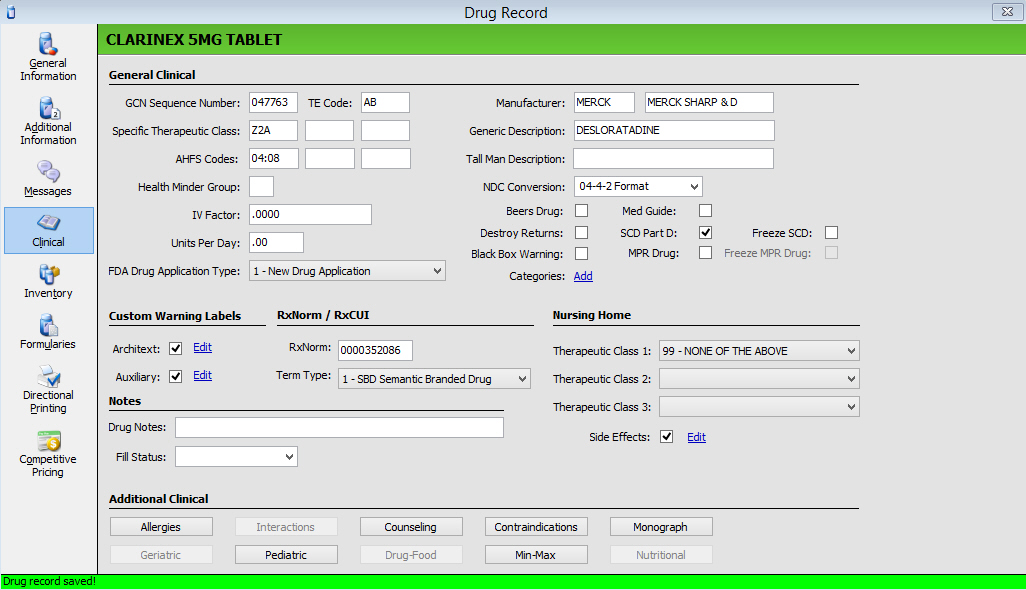Toggle the Beers Drug checkbox

point(581,211)
